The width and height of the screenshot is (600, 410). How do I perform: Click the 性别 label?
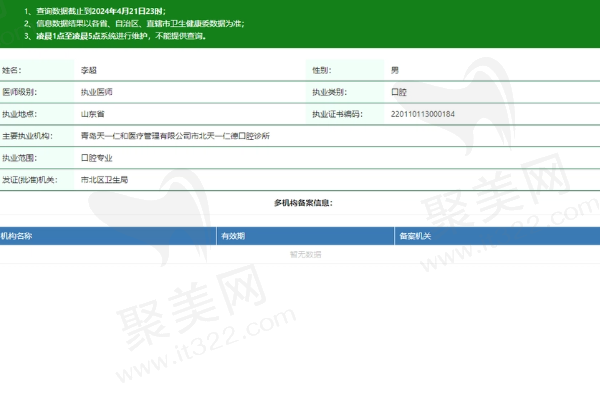pos(321,70)
